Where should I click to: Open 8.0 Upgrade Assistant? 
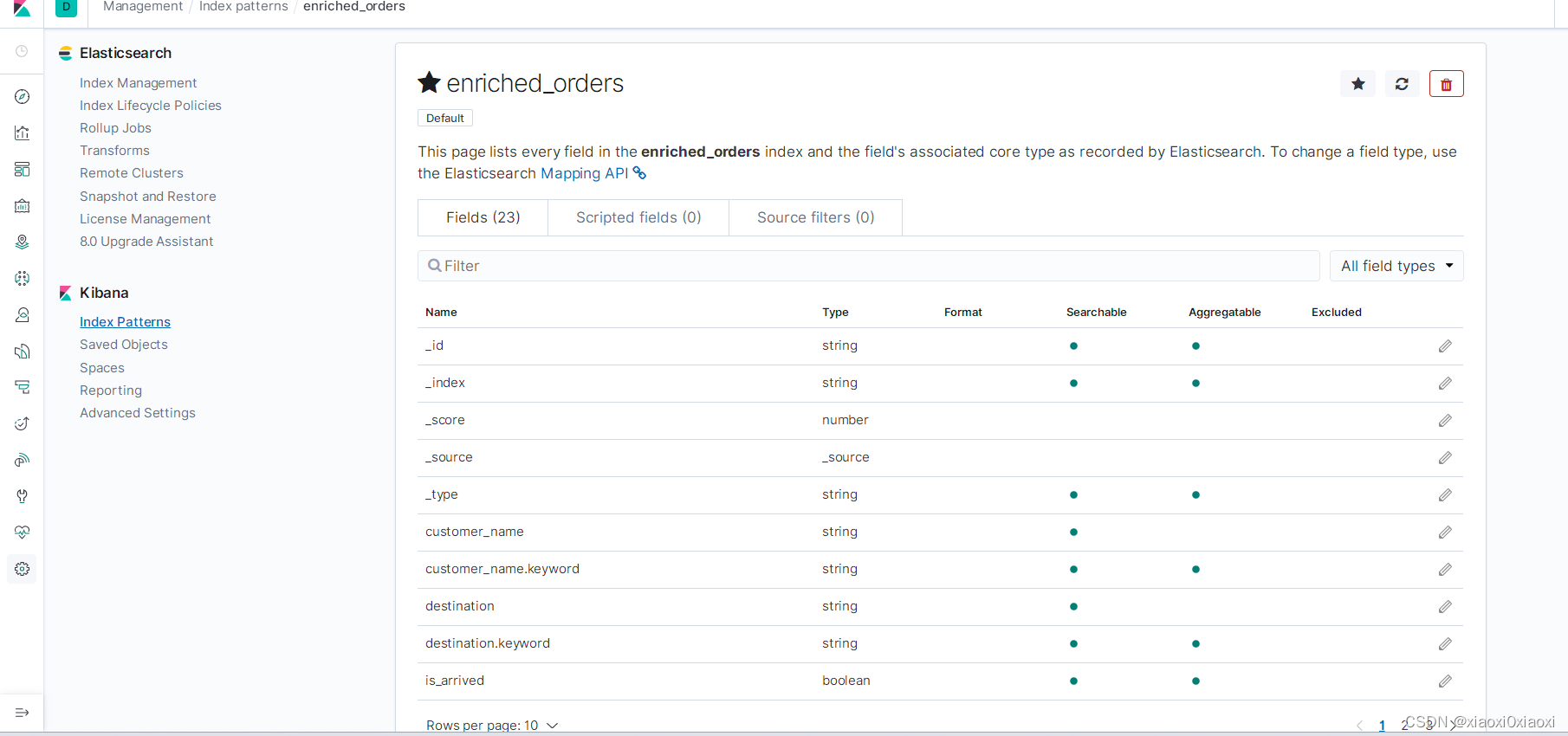(x=146, y=242)
